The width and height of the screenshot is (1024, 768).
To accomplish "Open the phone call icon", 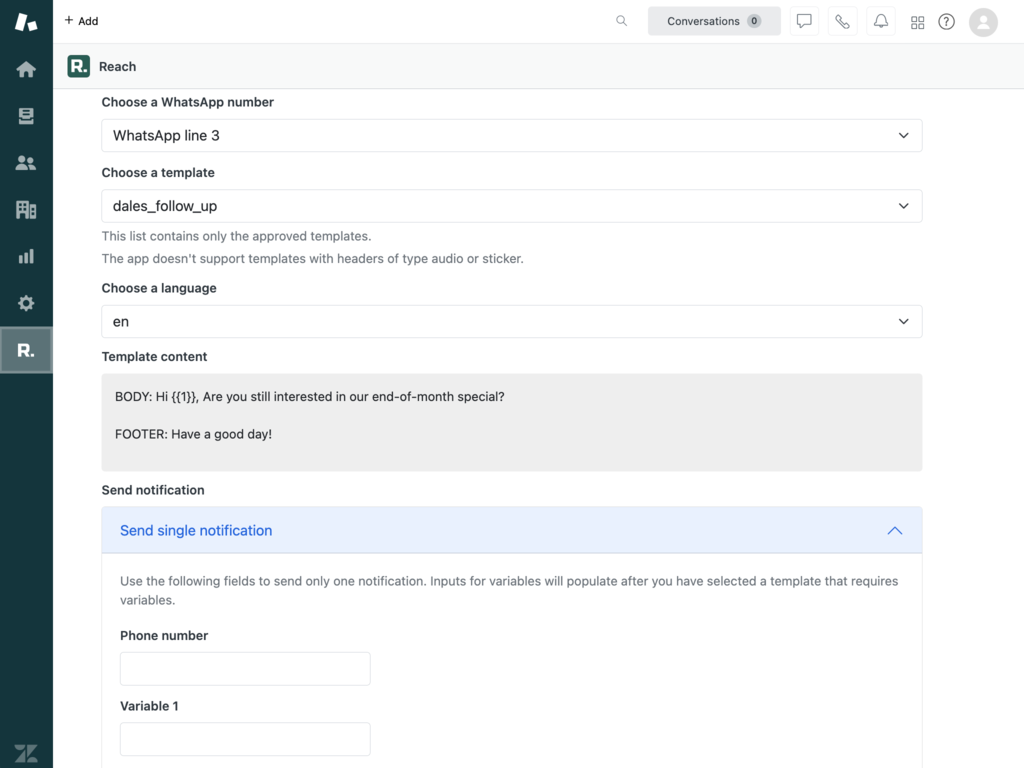I will [842, 21].
